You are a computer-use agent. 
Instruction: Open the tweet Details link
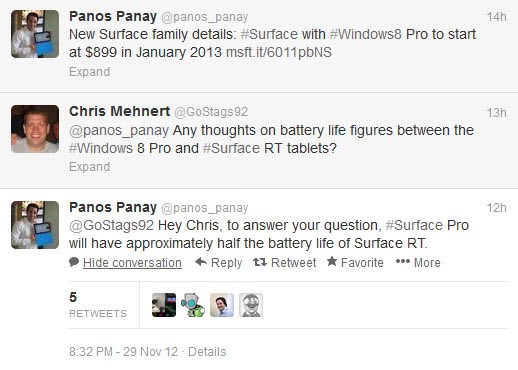coord(207,352)
